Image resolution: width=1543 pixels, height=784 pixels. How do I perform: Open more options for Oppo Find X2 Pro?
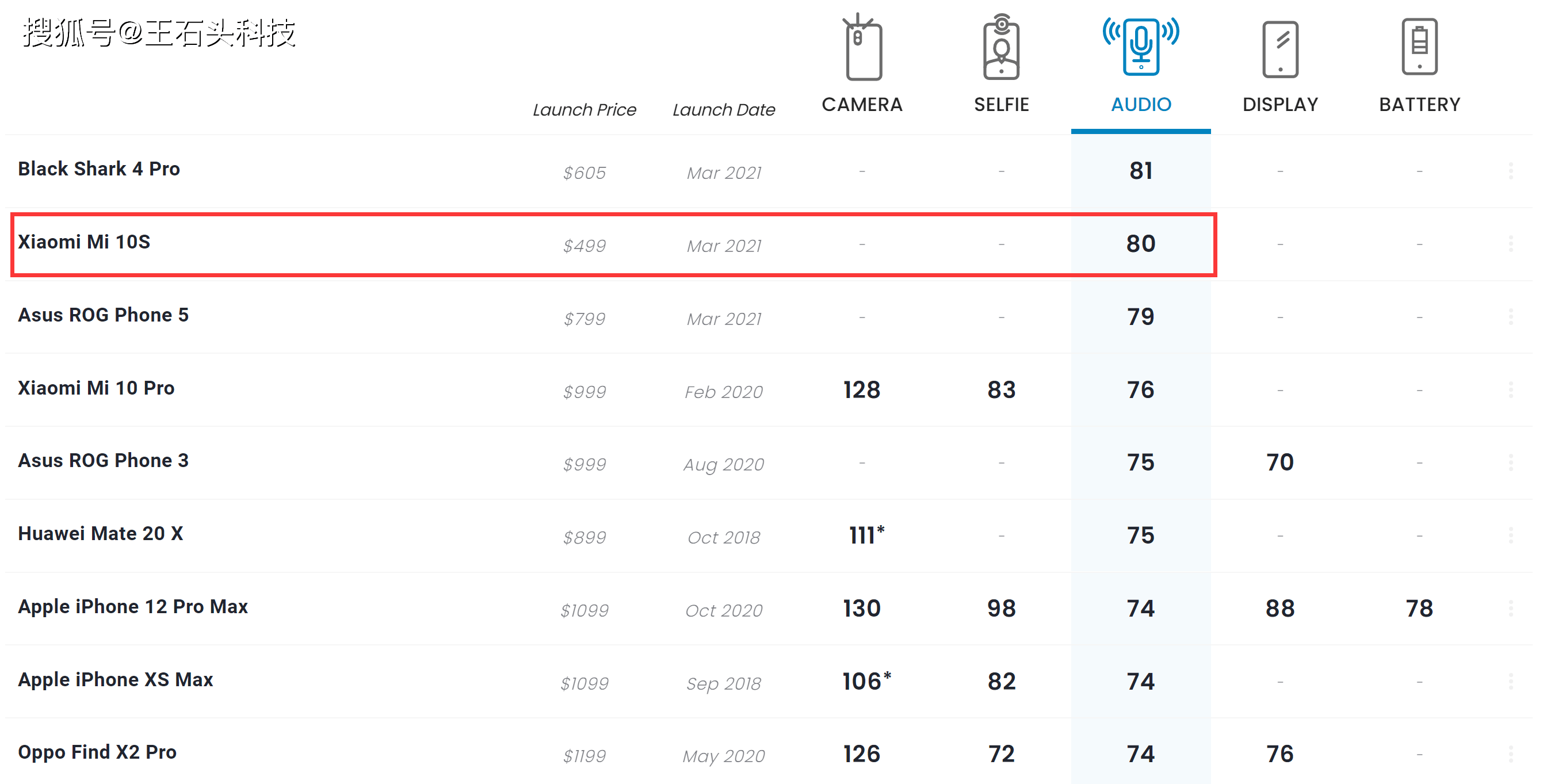click(1511, 754)
